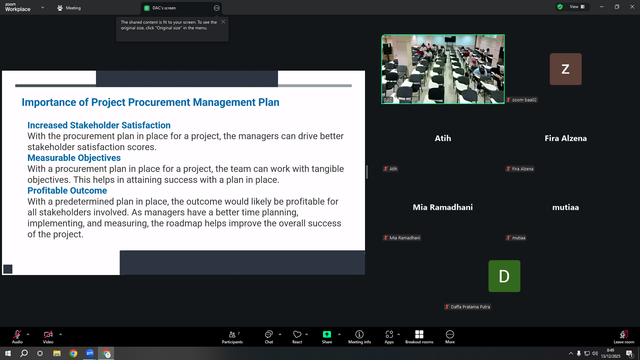Click the slide title Importance of Project Procurement

(x=150, y=102)
